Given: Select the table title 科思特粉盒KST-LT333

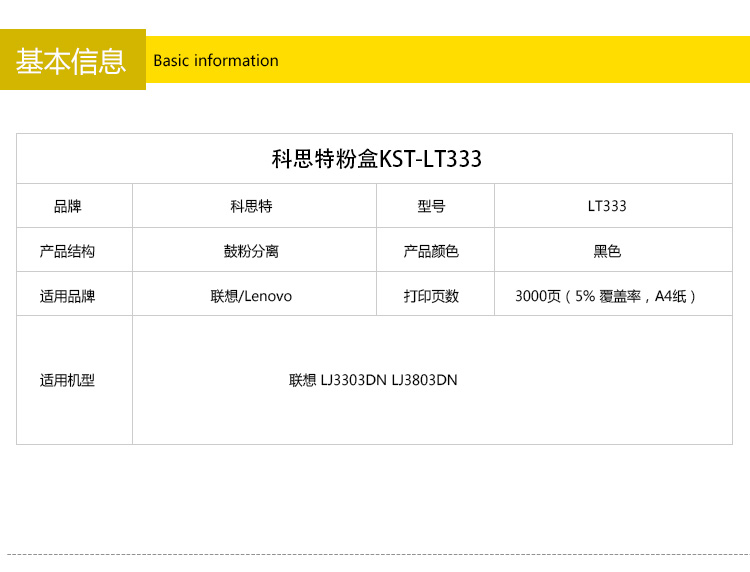Looking at the screenshot, I should coord(376,159).
